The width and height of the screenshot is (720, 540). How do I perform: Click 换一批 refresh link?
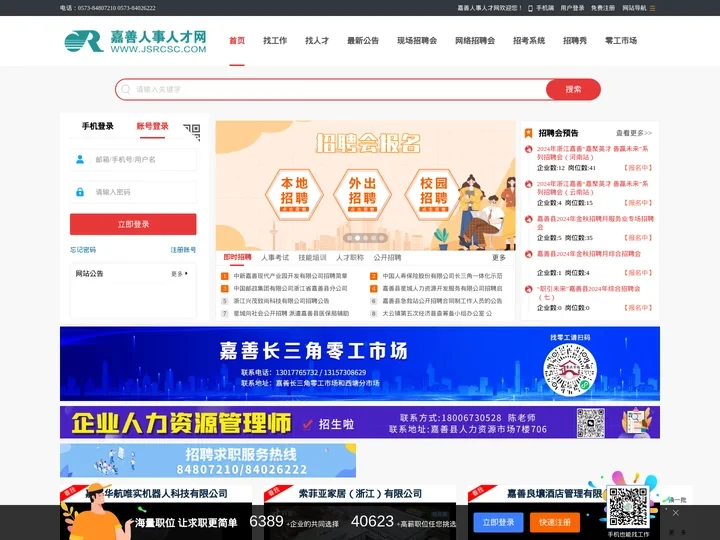[677, 500]
